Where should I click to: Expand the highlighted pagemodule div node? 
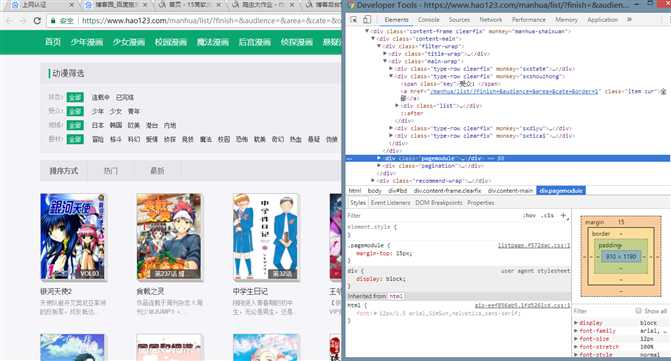click(379, 158)
